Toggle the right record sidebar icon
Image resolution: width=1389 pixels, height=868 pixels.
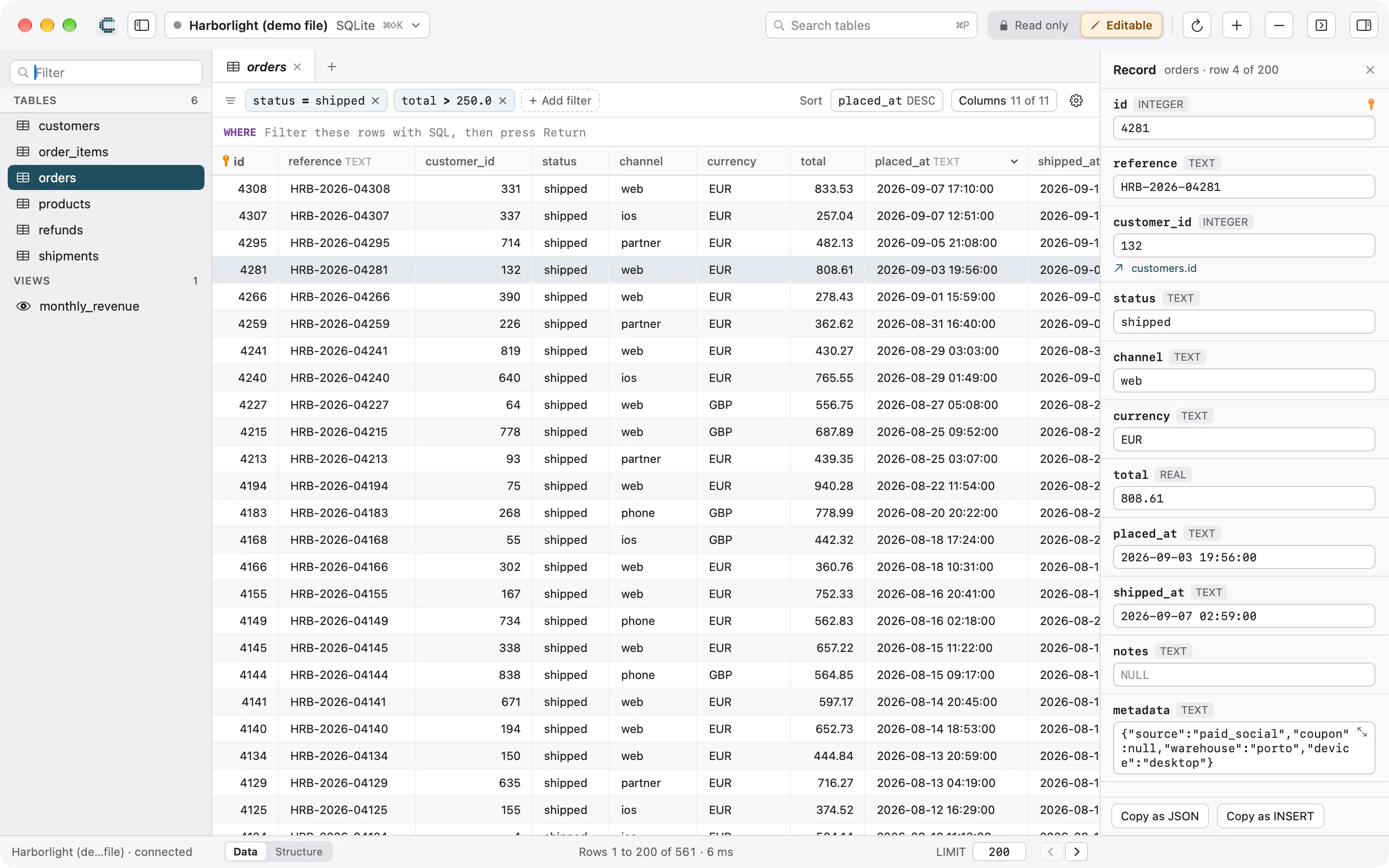(1364, 25)
